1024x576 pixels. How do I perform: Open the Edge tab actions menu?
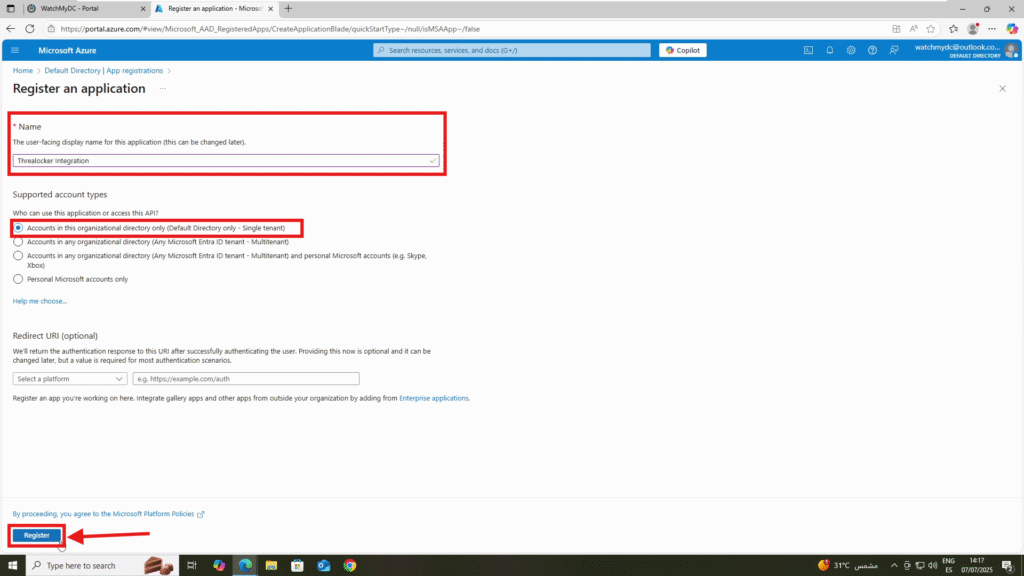pos(10,8)
